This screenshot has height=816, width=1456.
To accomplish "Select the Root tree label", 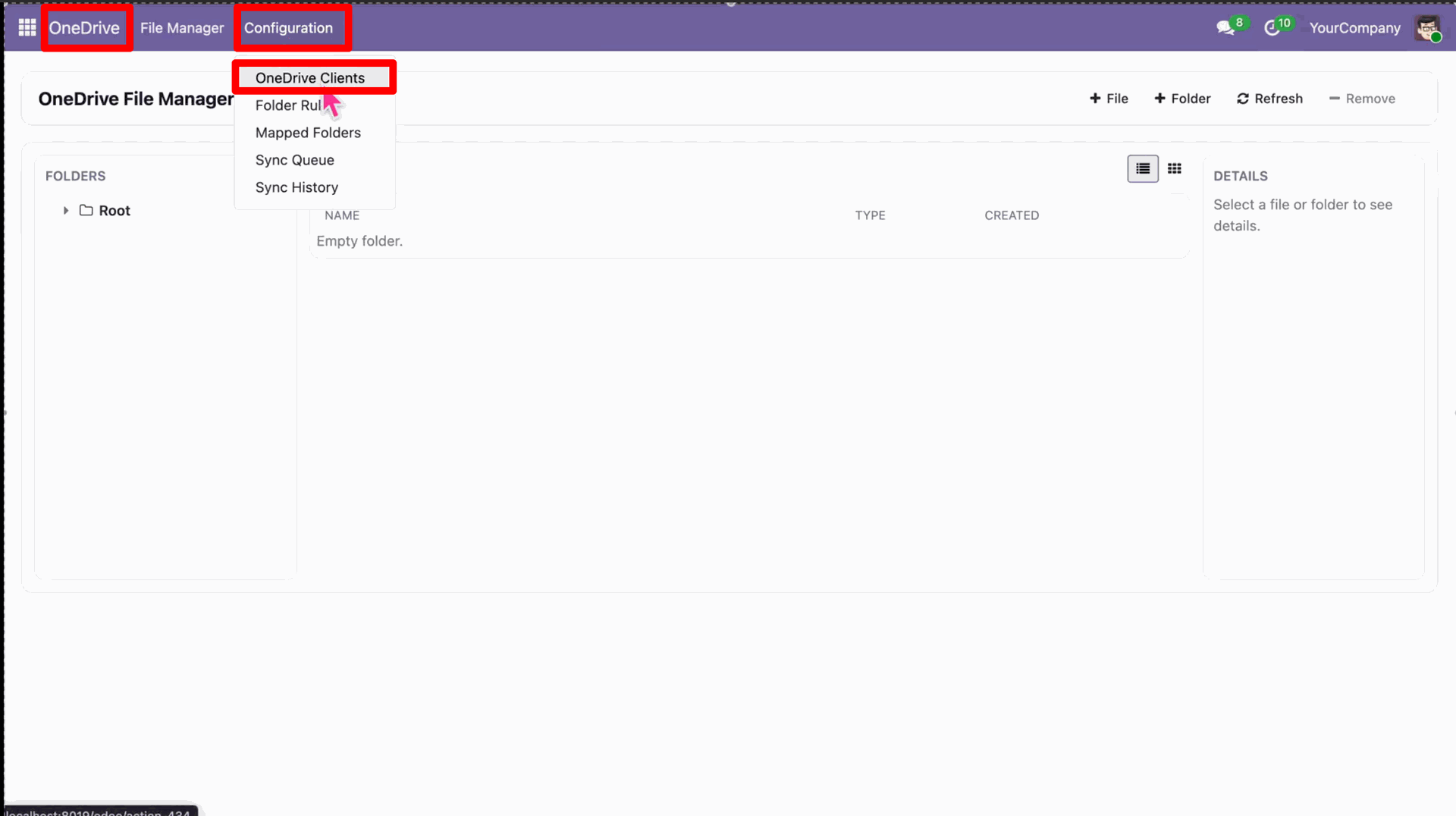I will pyautogui.click(x=115, y=211).
